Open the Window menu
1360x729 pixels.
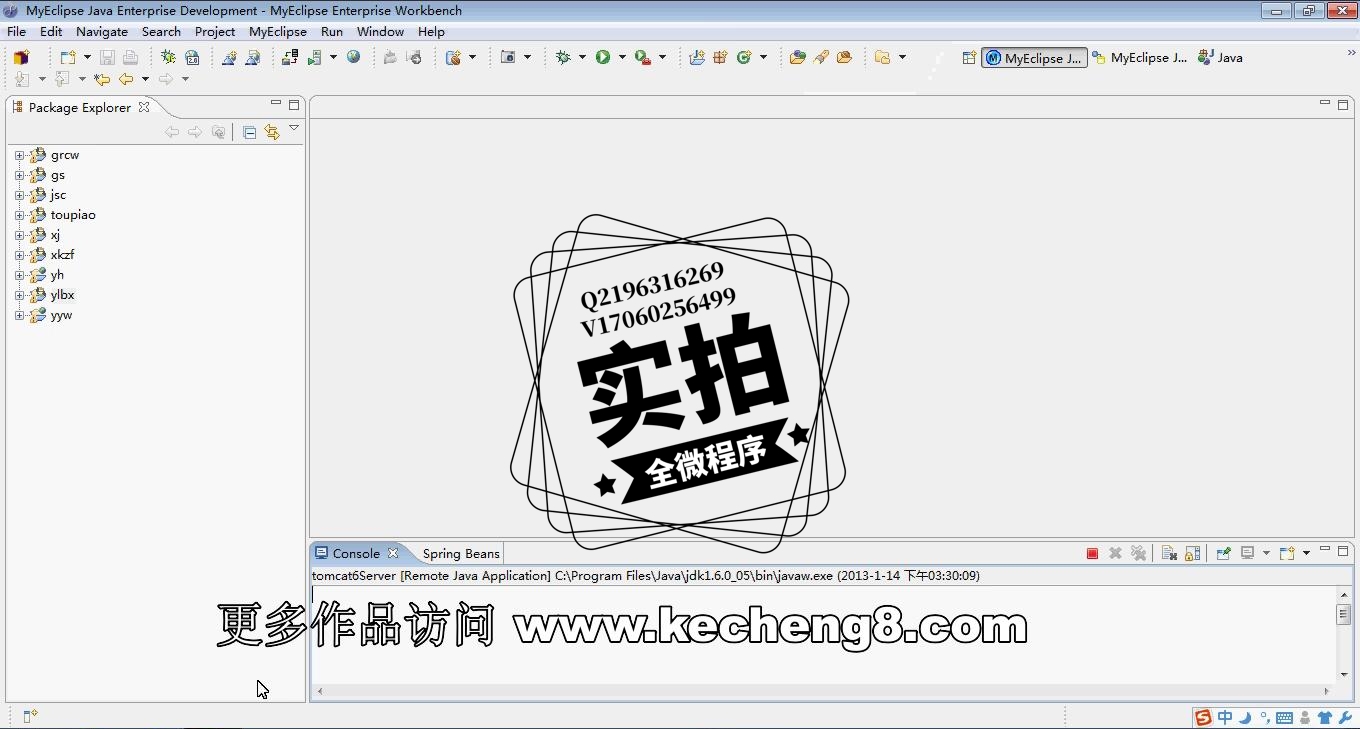click(380, 32)
